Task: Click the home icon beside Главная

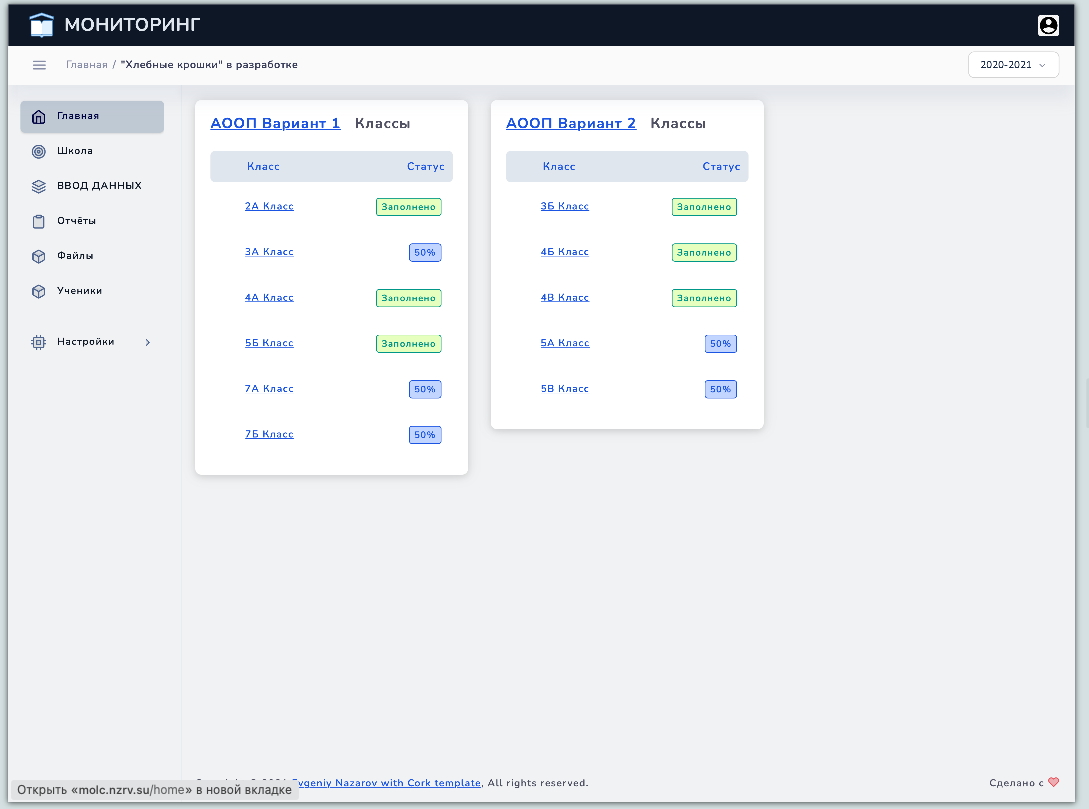Action: (39, 117)
